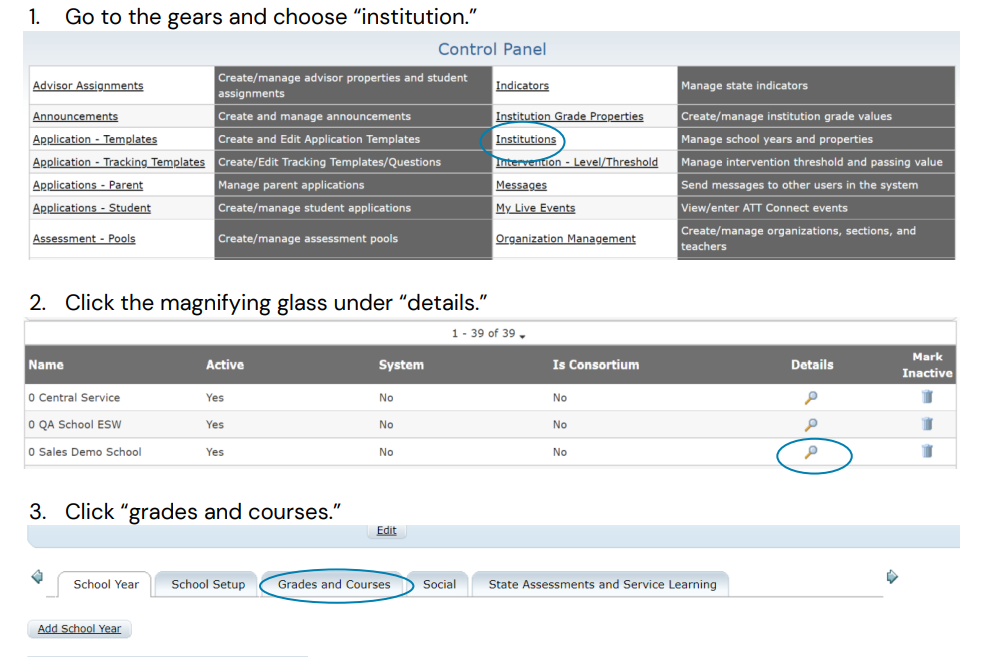Open the Messages link
The height and width of the screenshot is (667, 1000).
pos(521,185)
